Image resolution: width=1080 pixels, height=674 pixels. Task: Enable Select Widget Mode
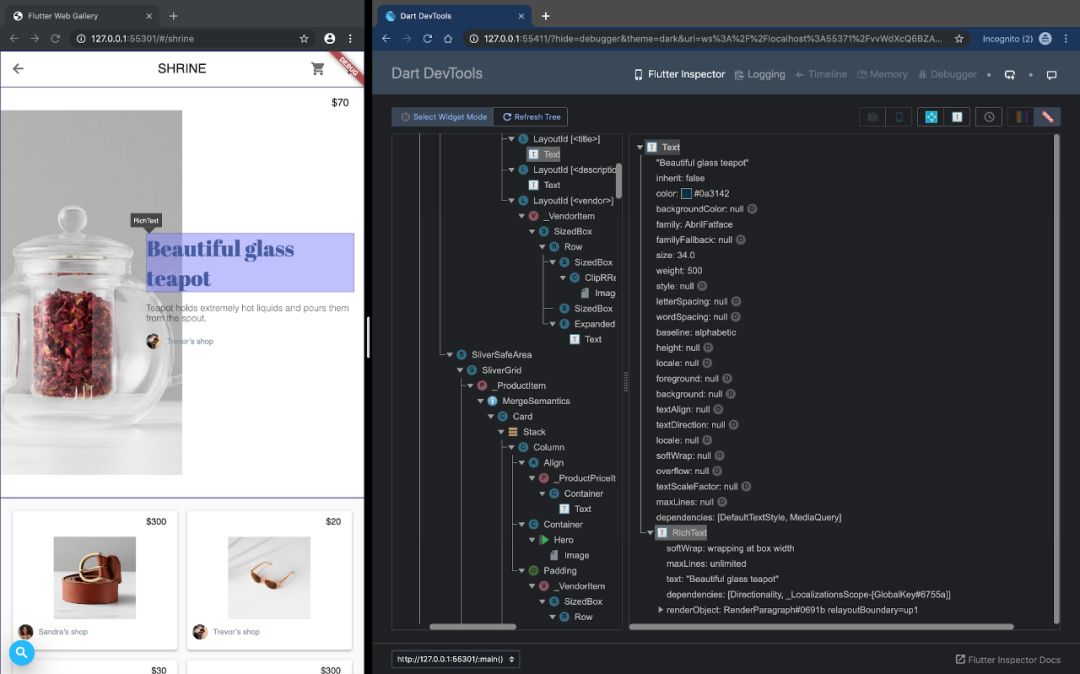pyautogui.click(x=443, y=117)
